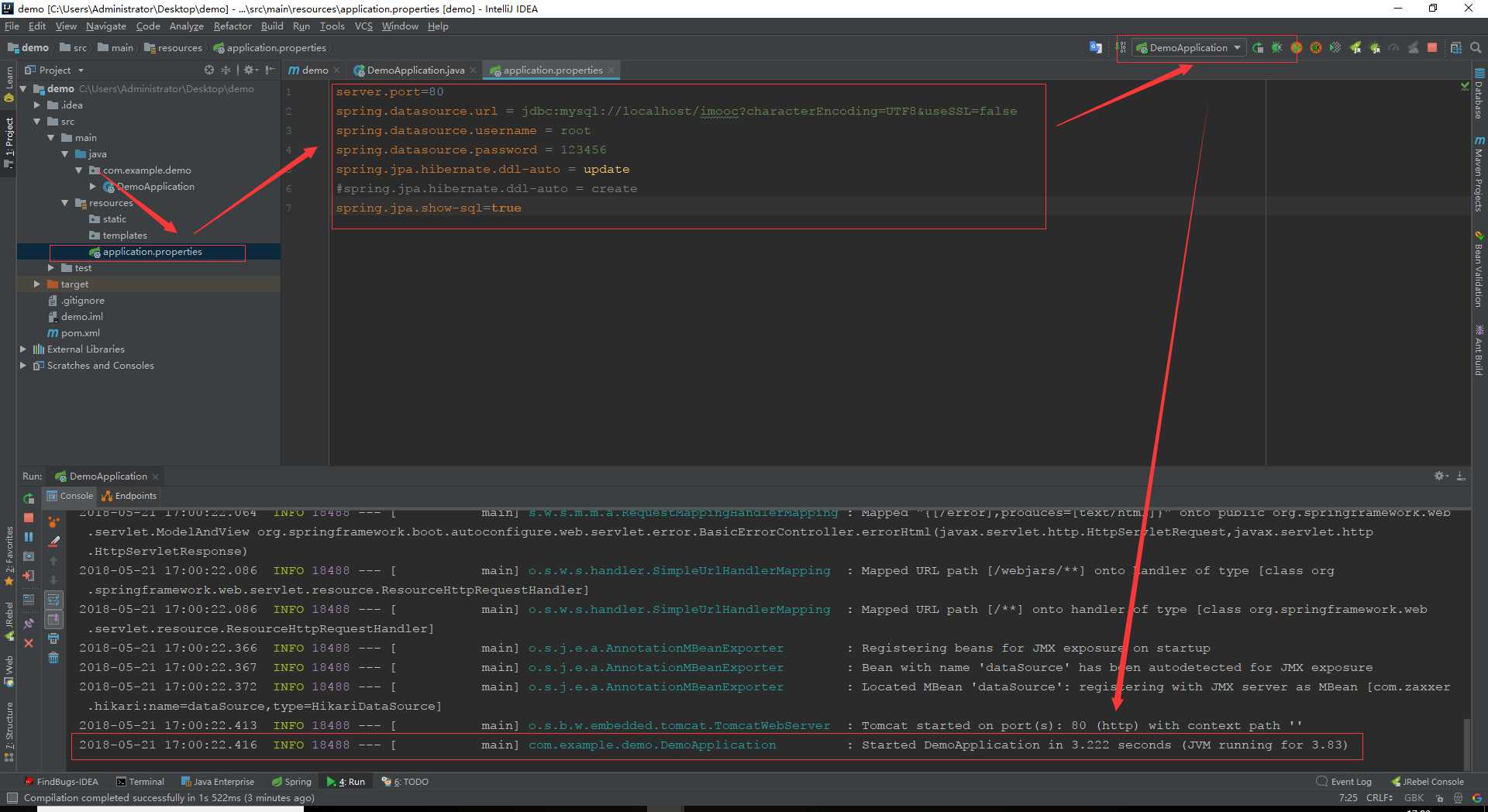
Task: Run with JRebel using the toolbar icon
Action: pos(1355,48)
